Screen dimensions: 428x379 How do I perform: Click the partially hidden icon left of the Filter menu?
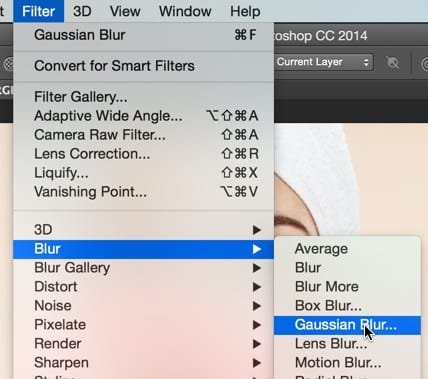[8, 63]
